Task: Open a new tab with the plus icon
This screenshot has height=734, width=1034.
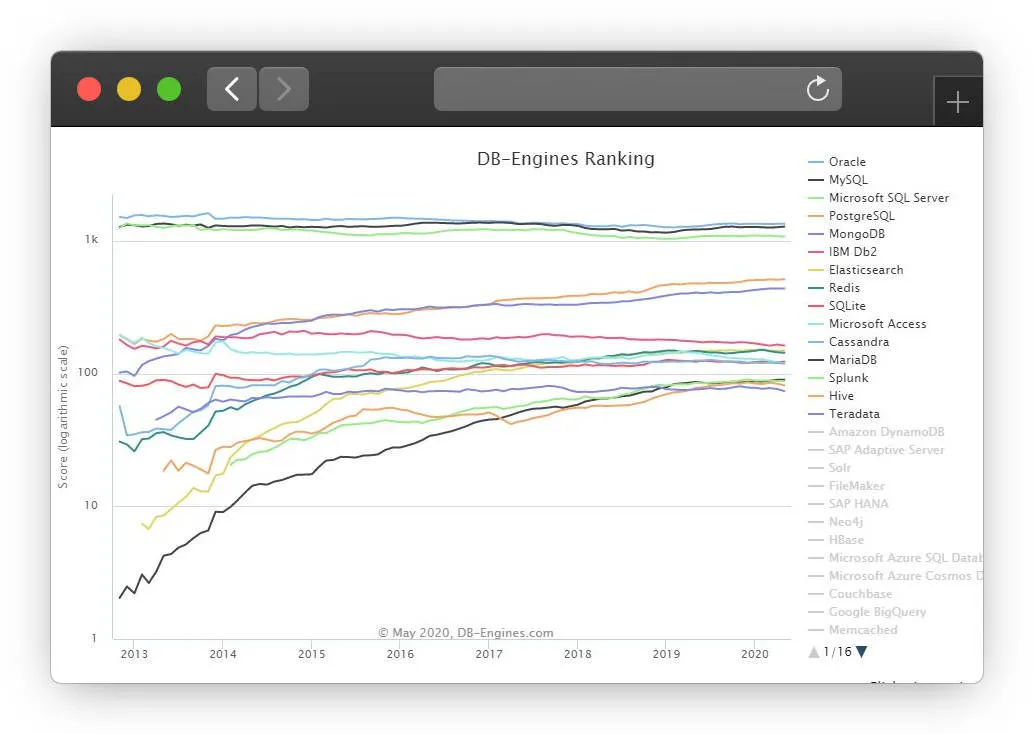Action: coord(958,102)
